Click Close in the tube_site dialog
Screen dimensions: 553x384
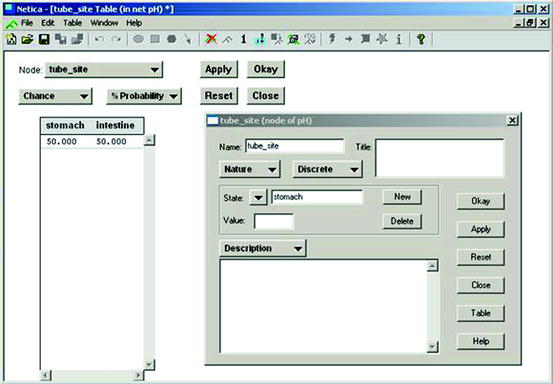[x=481, y=285]
